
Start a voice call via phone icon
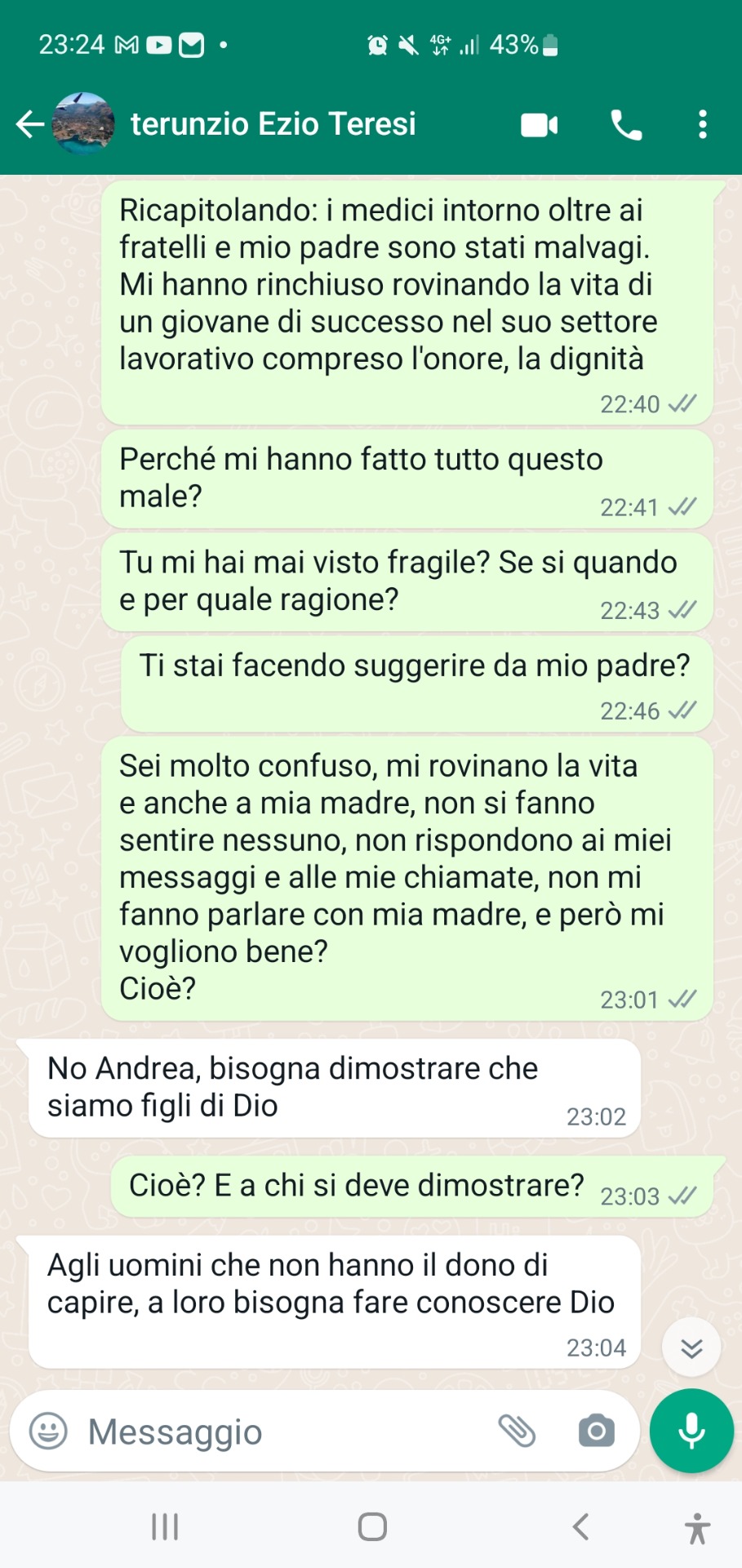tap(626, 125)
